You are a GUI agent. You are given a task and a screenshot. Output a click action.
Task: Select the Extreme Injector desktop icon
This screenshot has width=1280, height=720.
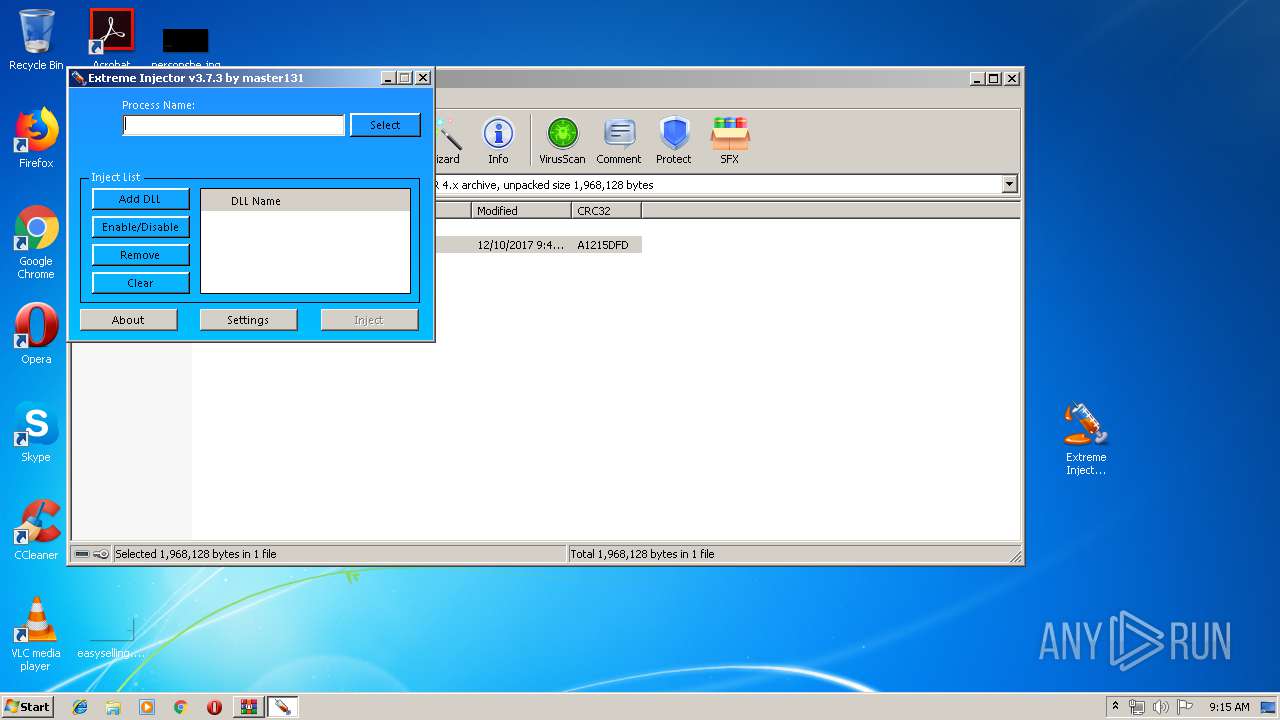pos(1086,438)
